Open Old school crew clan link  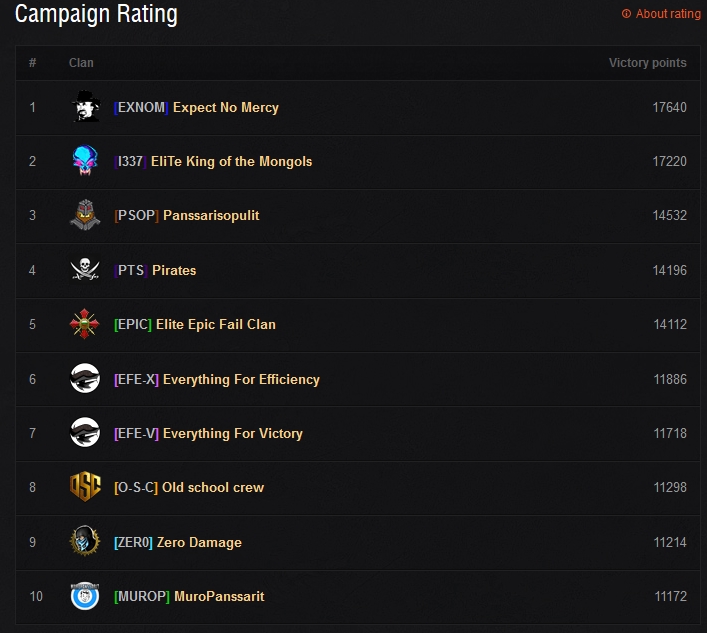click(213, 487)
